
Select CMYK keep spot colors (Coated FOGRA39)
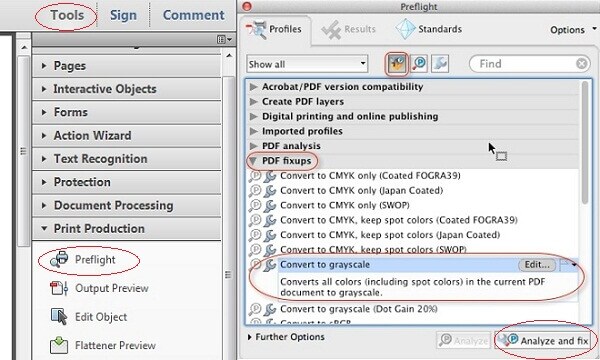[399, 220]
